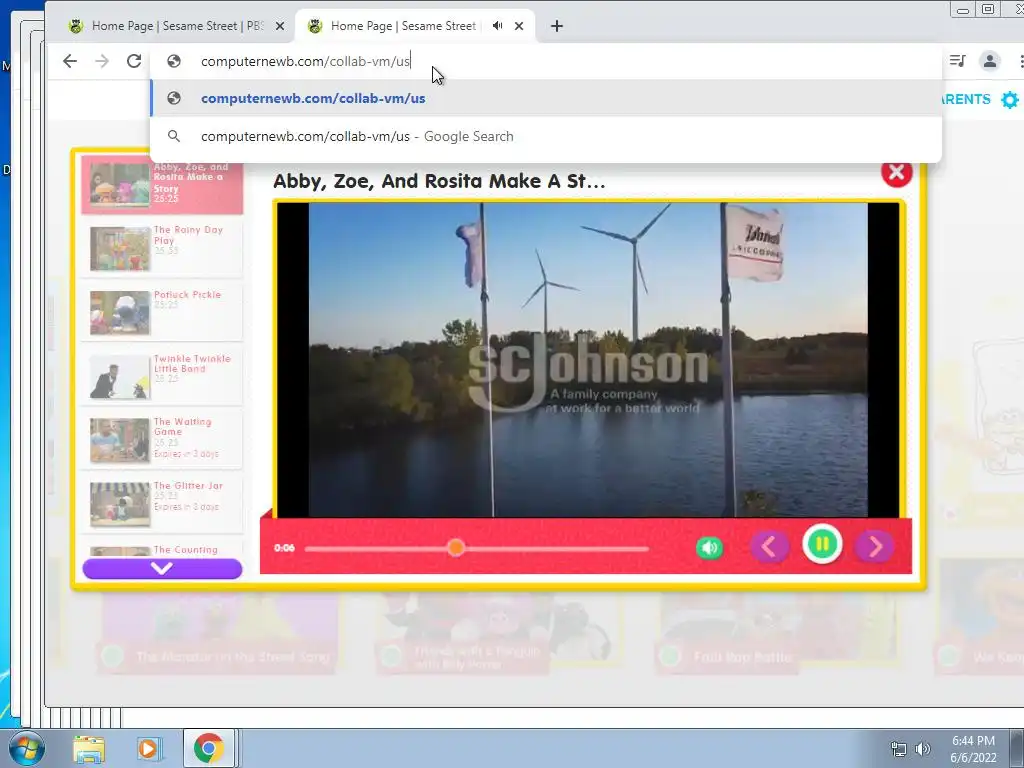The image size is (1024, 768).
Task: Skip to previous video with purple left arrow
Action: coord(769,547)
